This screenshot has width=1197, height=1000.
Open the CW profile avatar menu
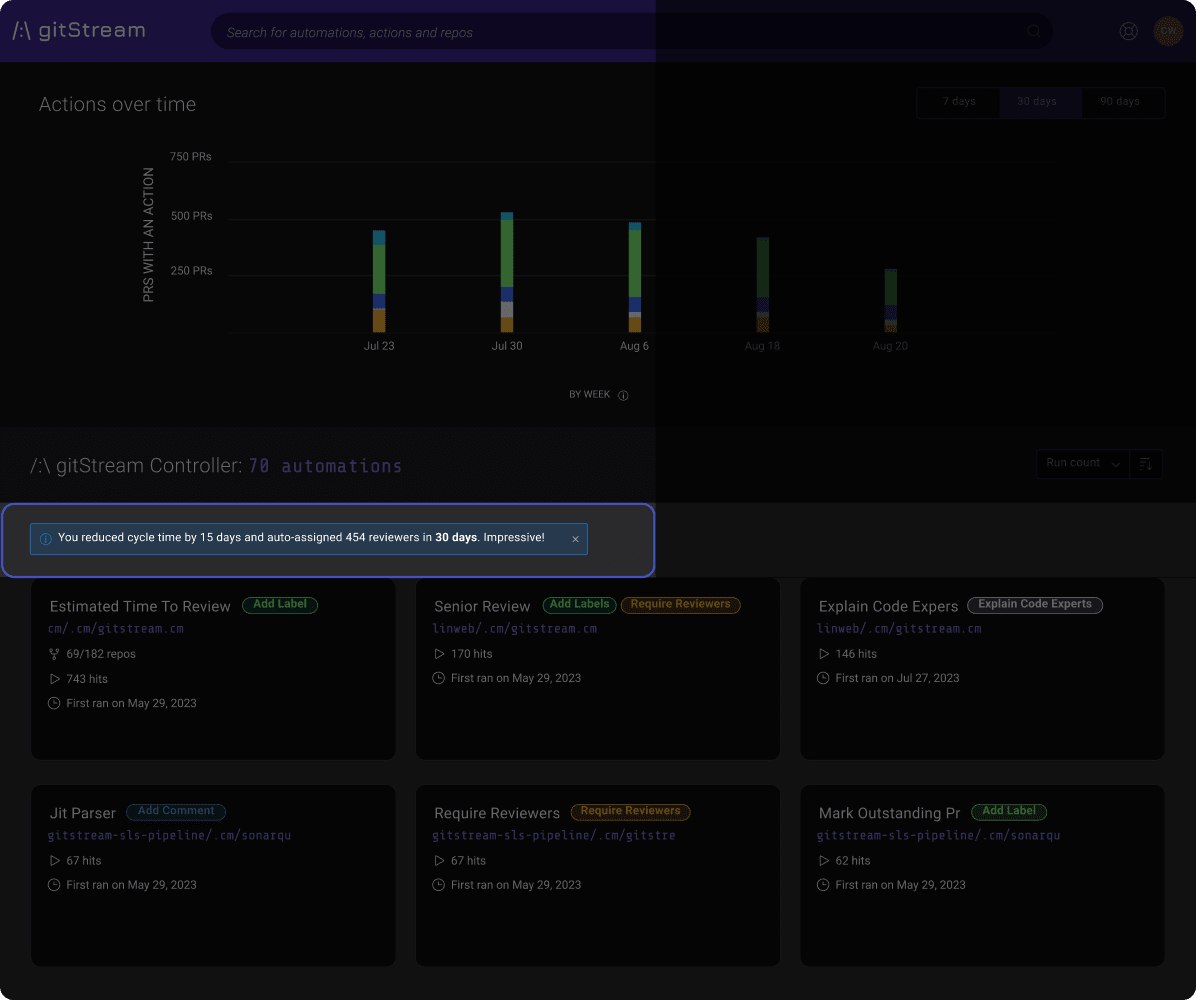[x=1168, y=31]
